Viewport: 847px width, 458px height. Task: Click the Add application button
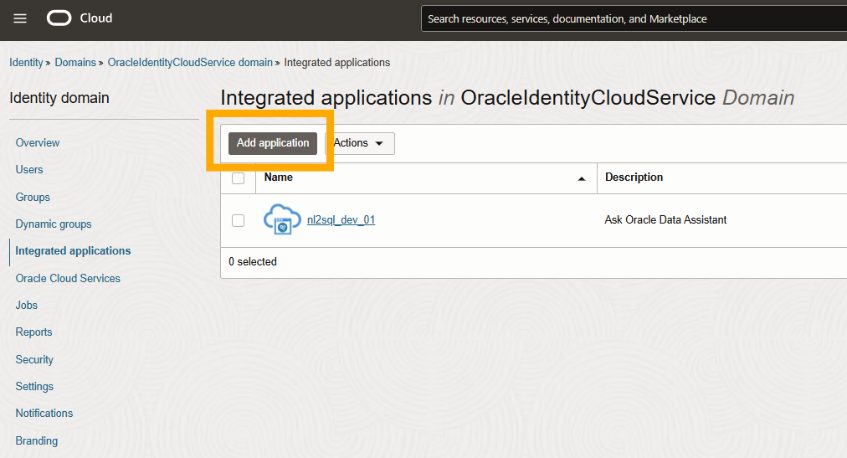[x=273, y=143]
